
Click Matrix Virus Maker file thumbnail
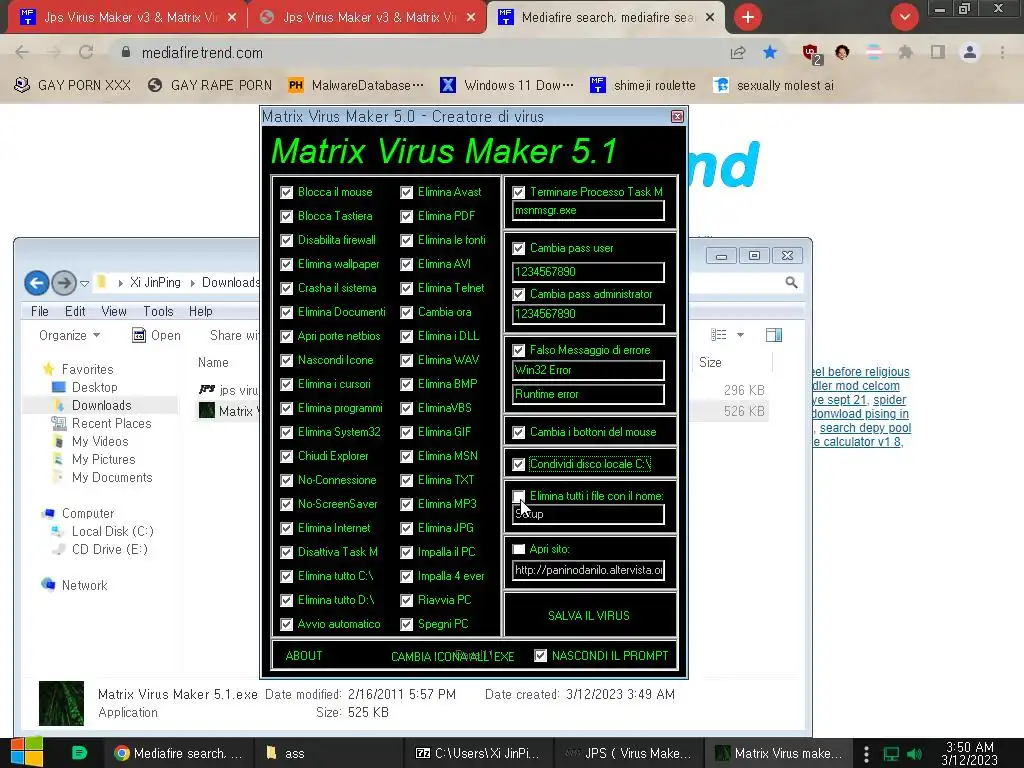coord(61,703)
